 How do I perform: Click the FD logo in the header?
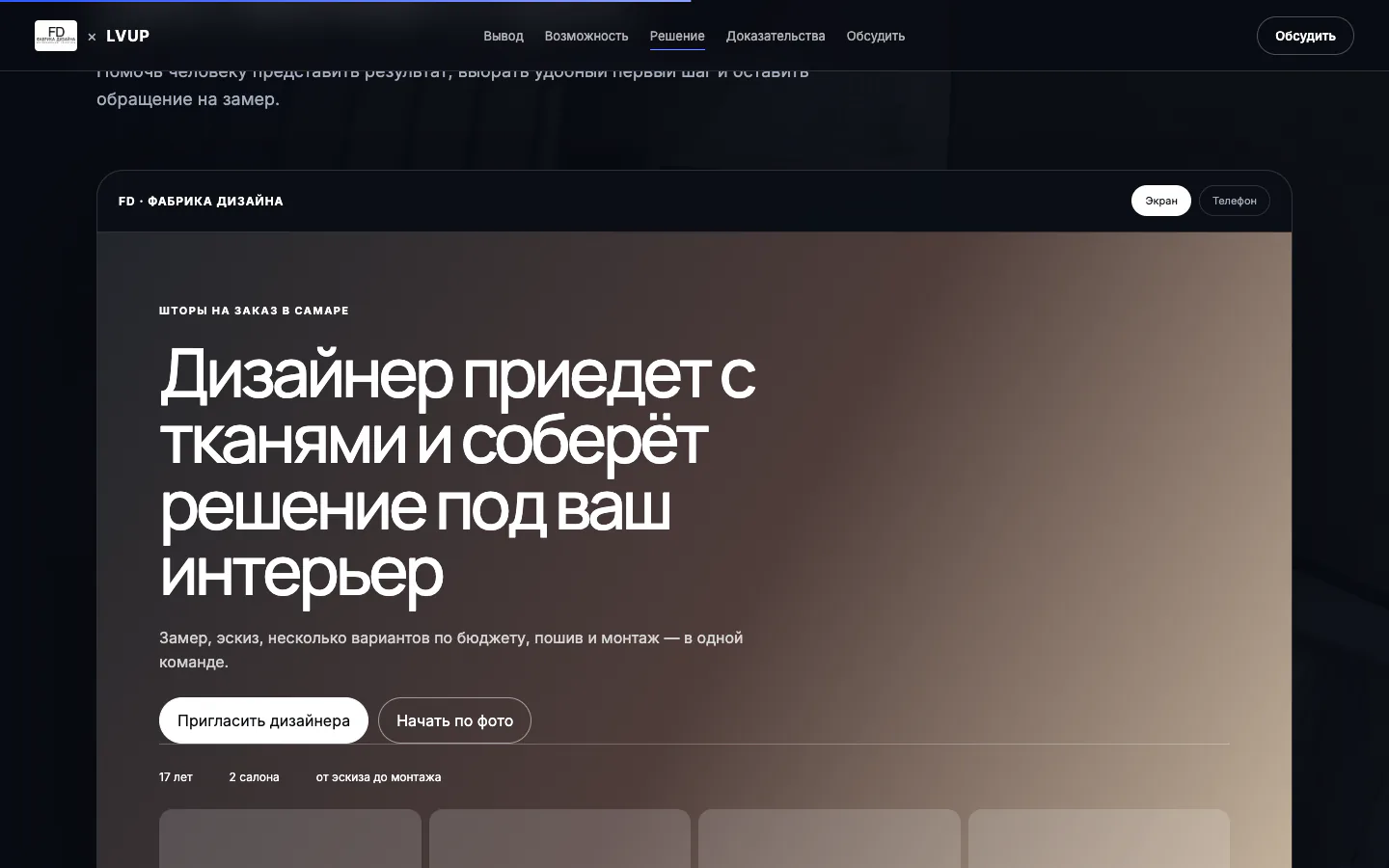pos(56,36)
